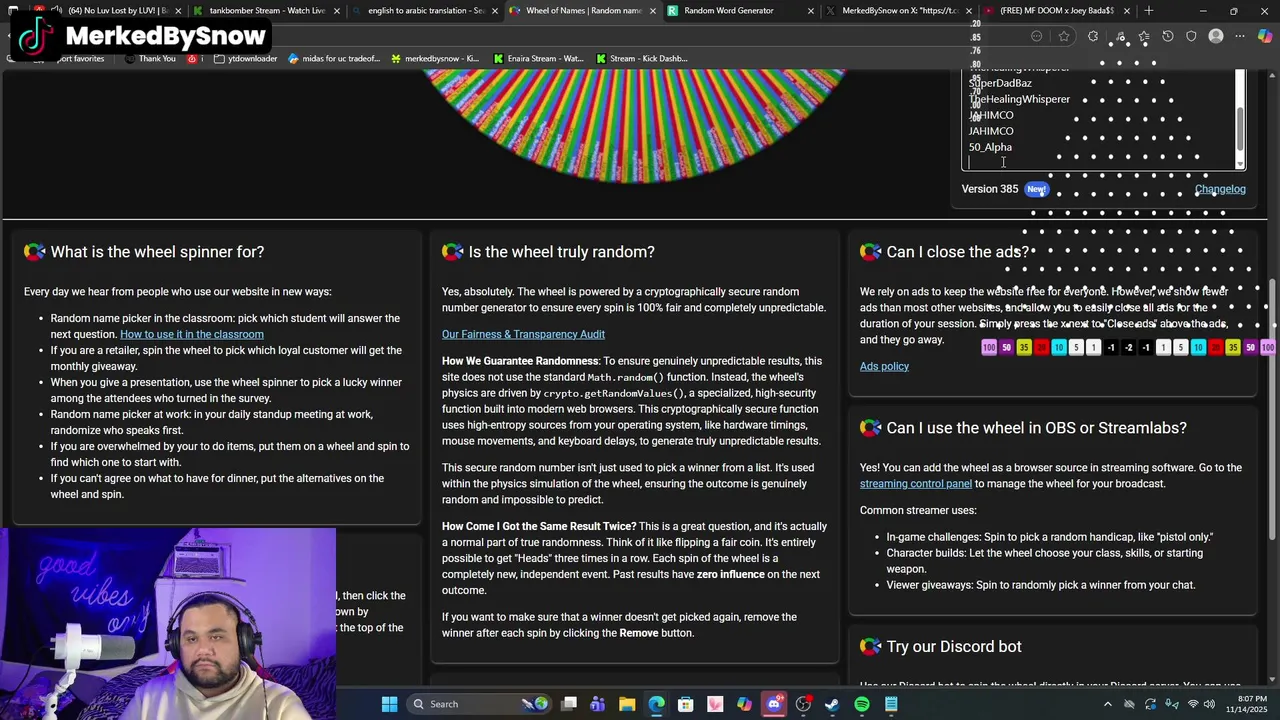
Task: Open the Thank You bookmark
Action: [x=150, y=58]
